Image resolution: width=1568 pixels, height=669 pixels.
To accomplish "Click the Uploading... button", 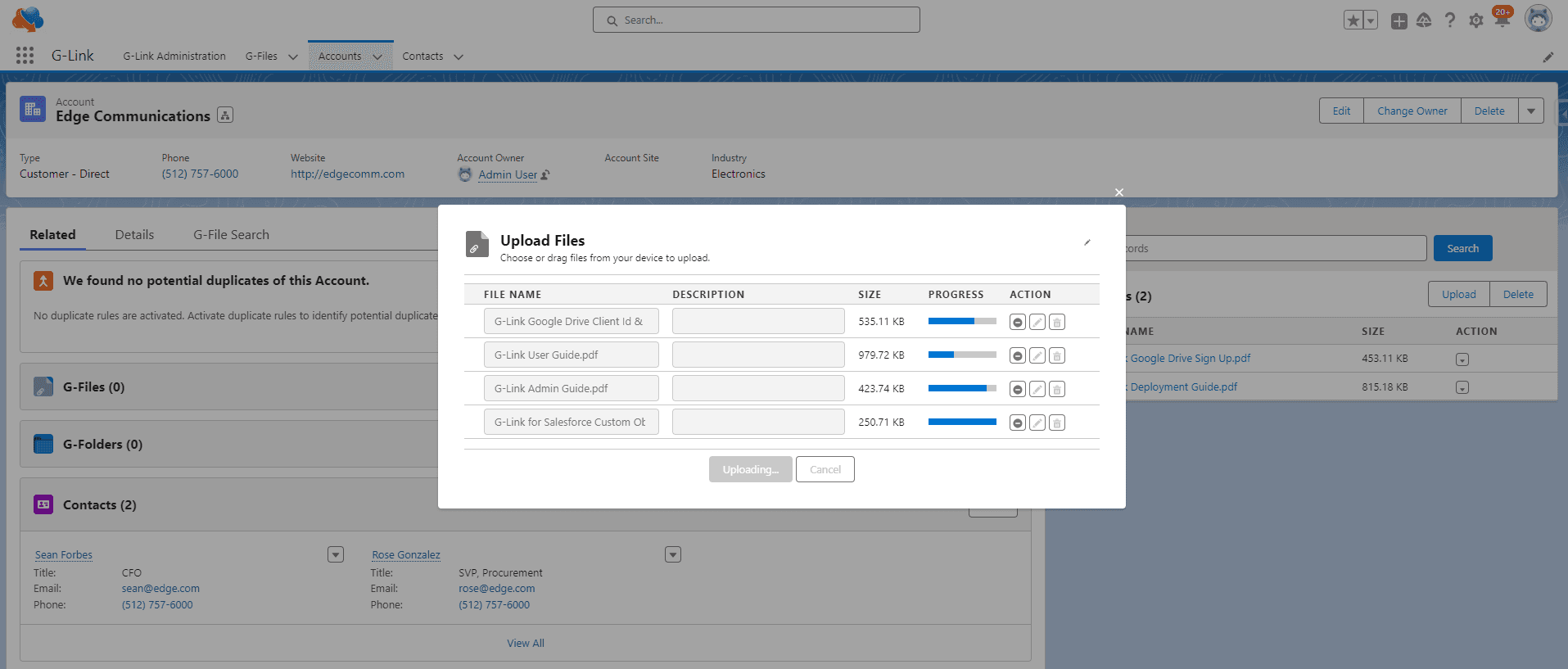I will tap(751, 469).
